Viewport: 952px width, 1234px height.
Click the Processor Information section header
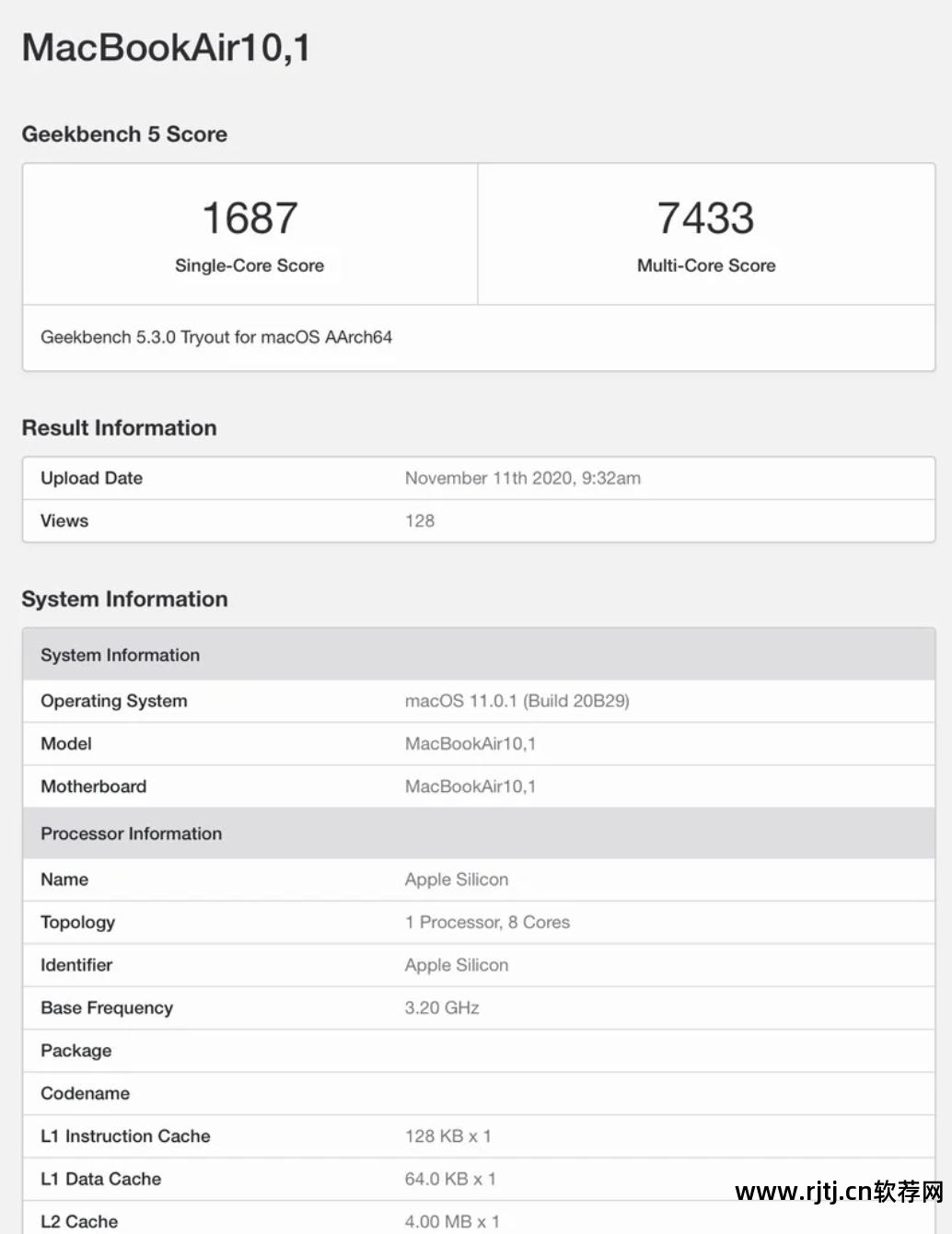[131, 833]
